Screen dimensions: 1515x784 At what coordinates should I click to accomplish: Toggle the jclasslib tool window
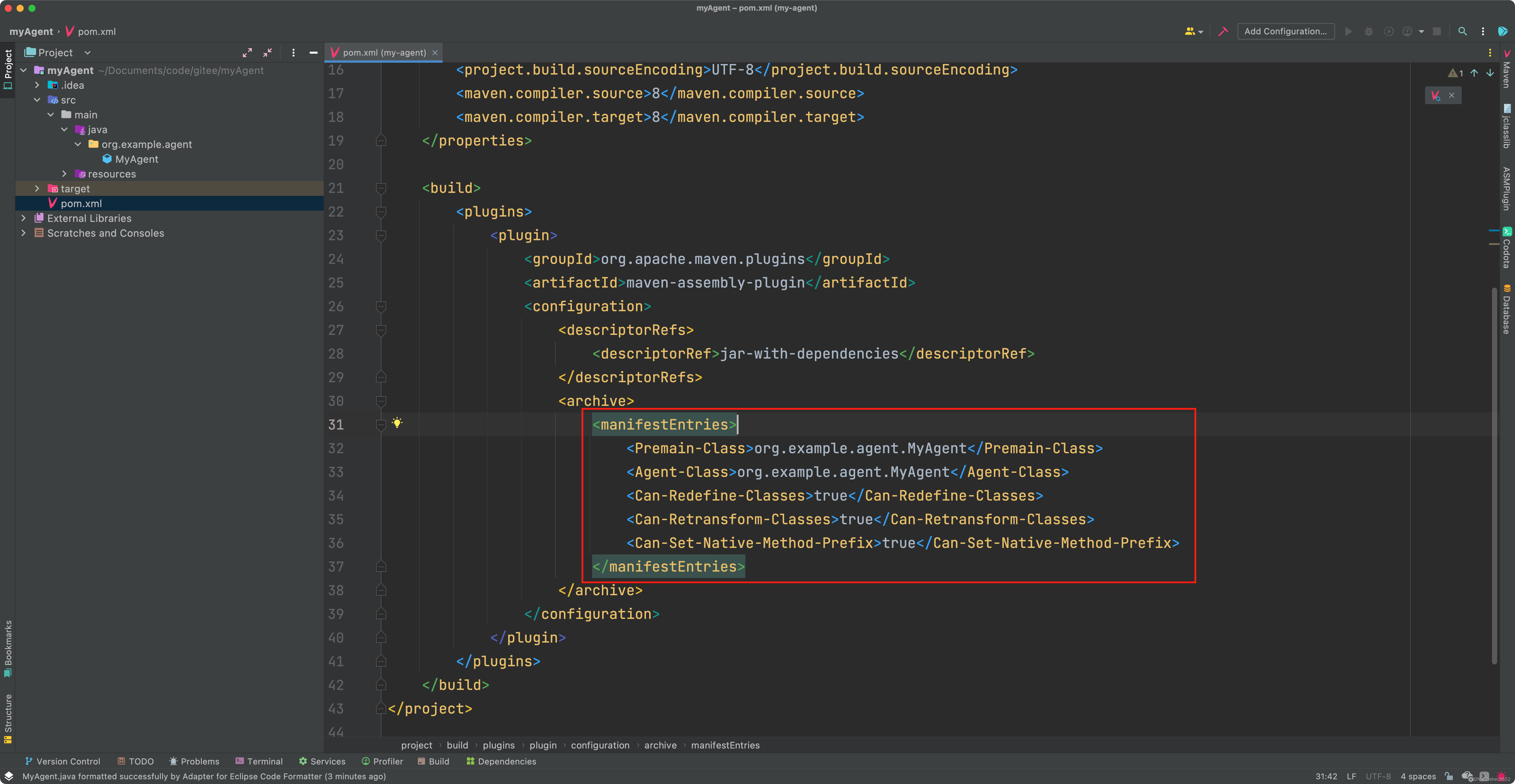(x=1507, y=126)
